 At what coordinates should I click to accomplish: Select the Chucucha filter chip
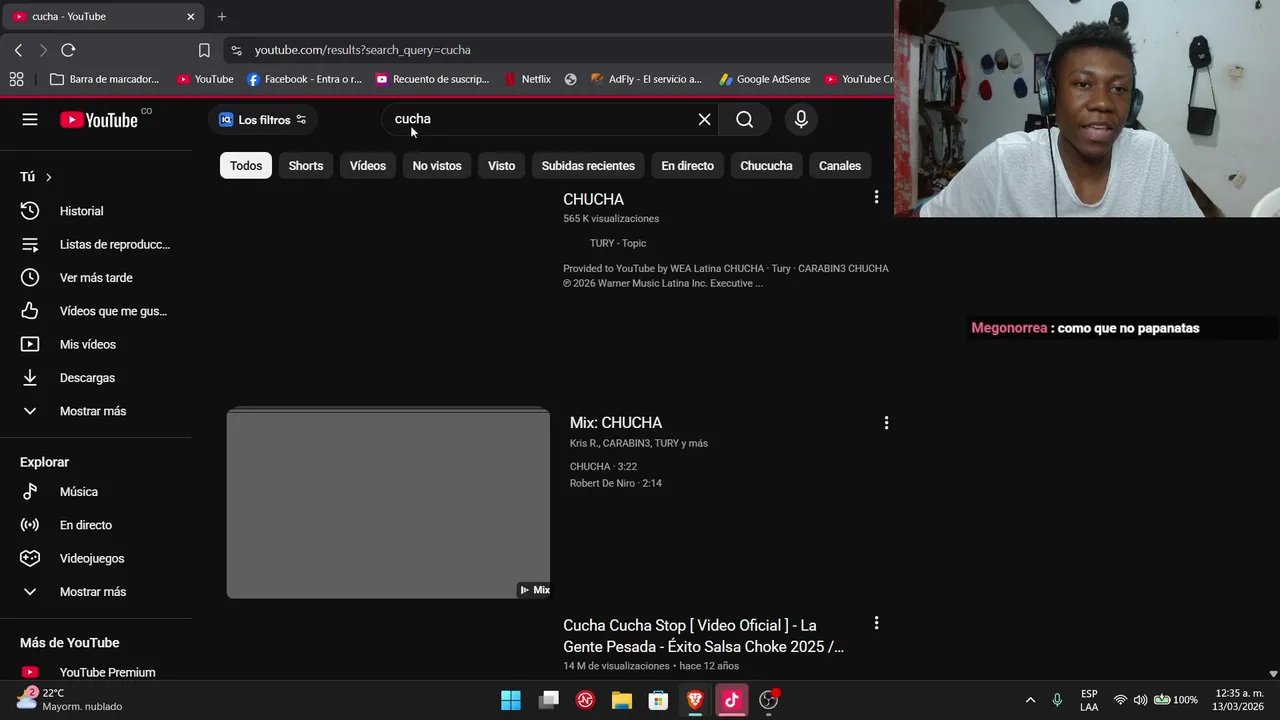coord(766,166)
